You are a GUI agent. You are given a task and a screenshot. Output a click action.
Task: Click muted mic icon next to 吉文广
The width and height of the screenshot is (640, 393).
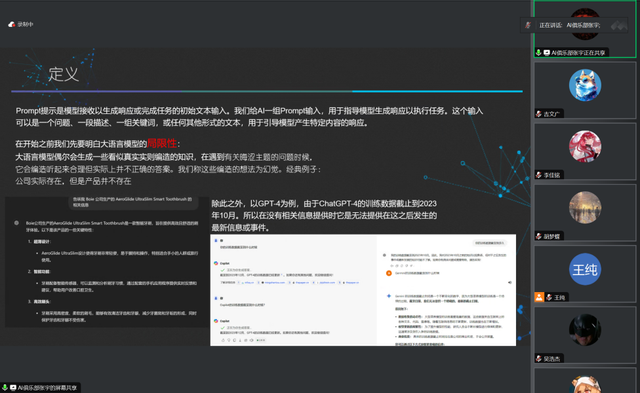click(539, 114)
